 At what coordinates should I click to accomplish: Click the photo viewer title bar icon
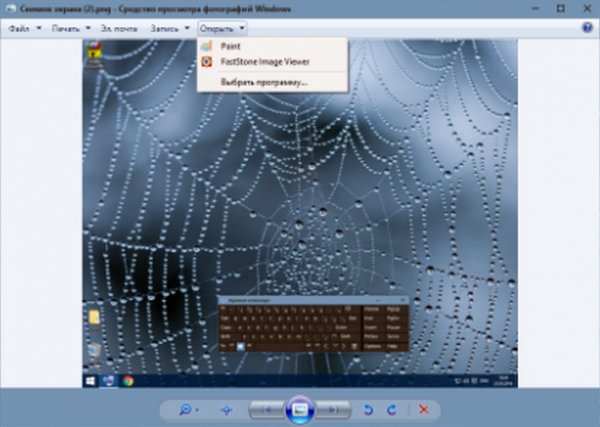(10, 8)
